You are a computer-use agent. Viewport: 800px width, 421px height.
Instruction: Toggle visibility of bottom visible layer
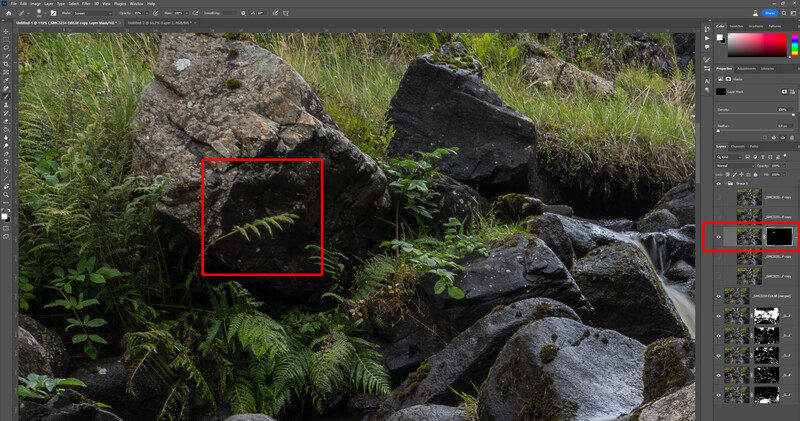pos(718,394)
